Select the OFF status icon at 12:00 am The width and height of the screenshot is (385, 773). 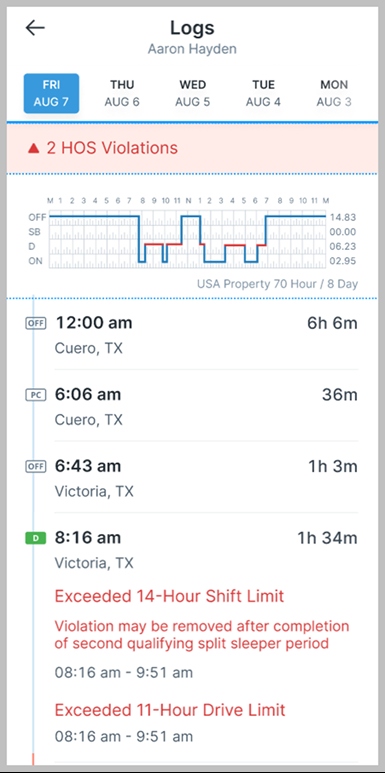(x=35, y=323)
